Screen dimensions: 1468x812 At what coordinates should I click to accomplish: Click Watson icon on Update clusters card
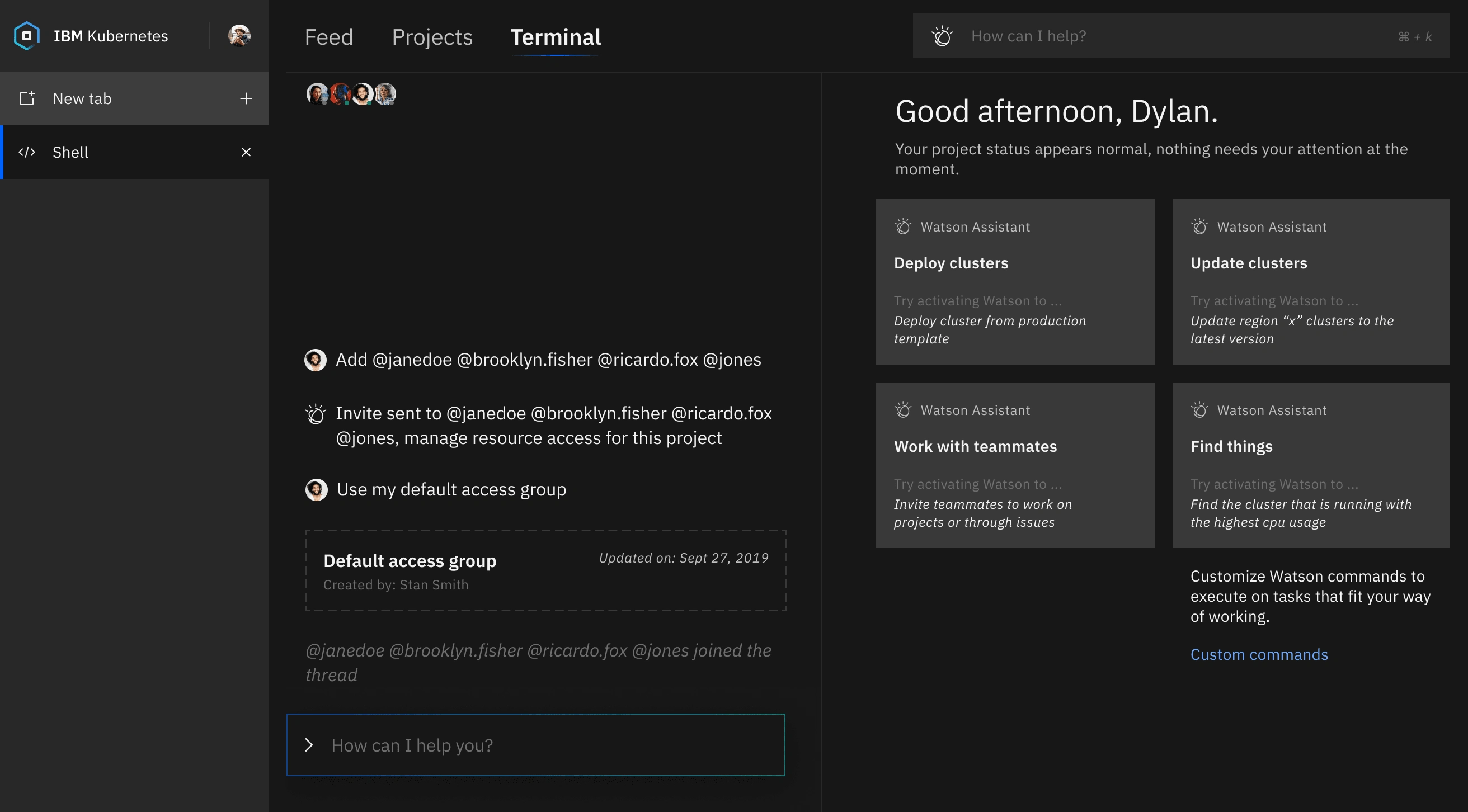click(x=1199, y=226)
